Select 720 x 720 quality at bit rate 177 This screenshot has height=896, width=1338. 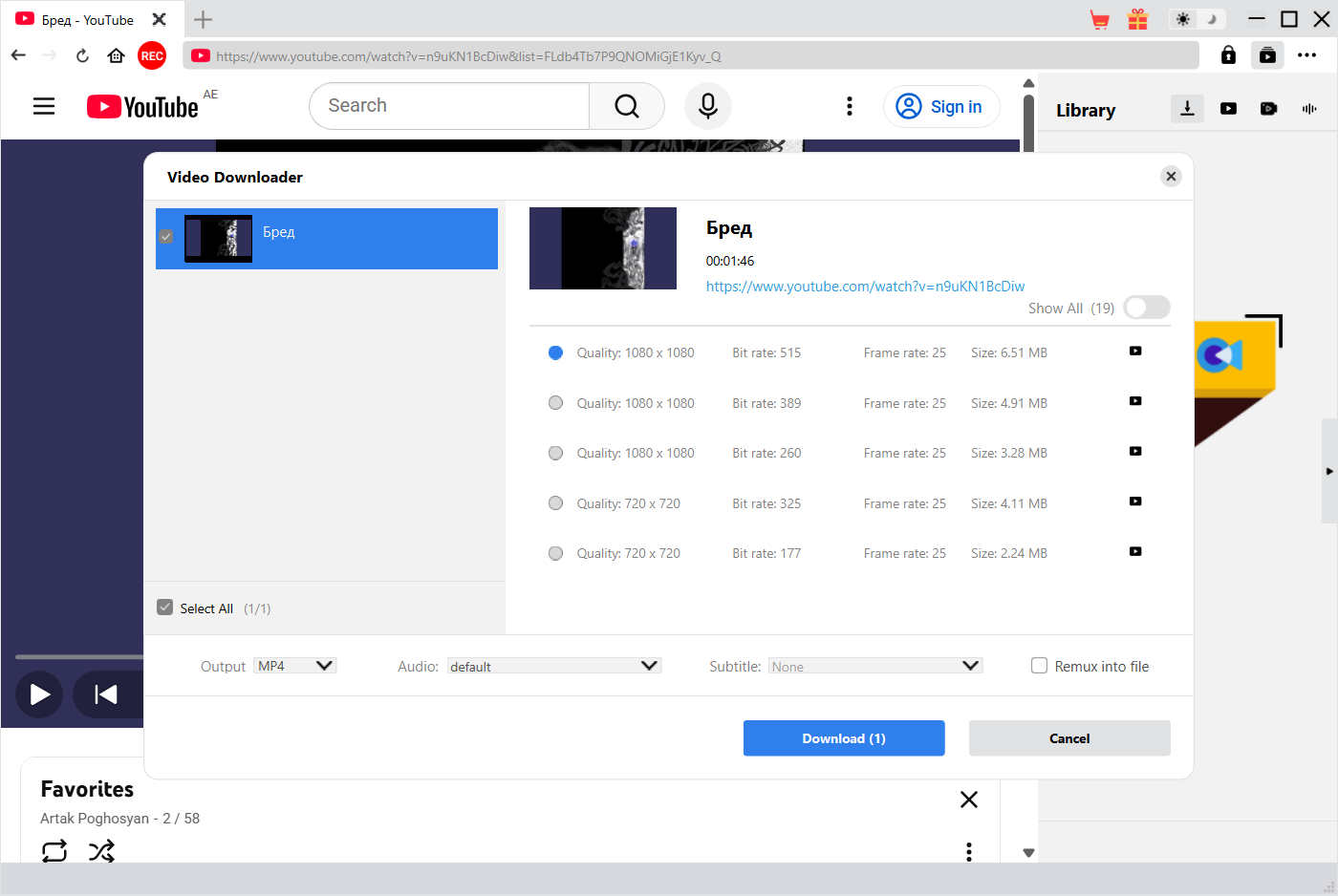[555, 553]
